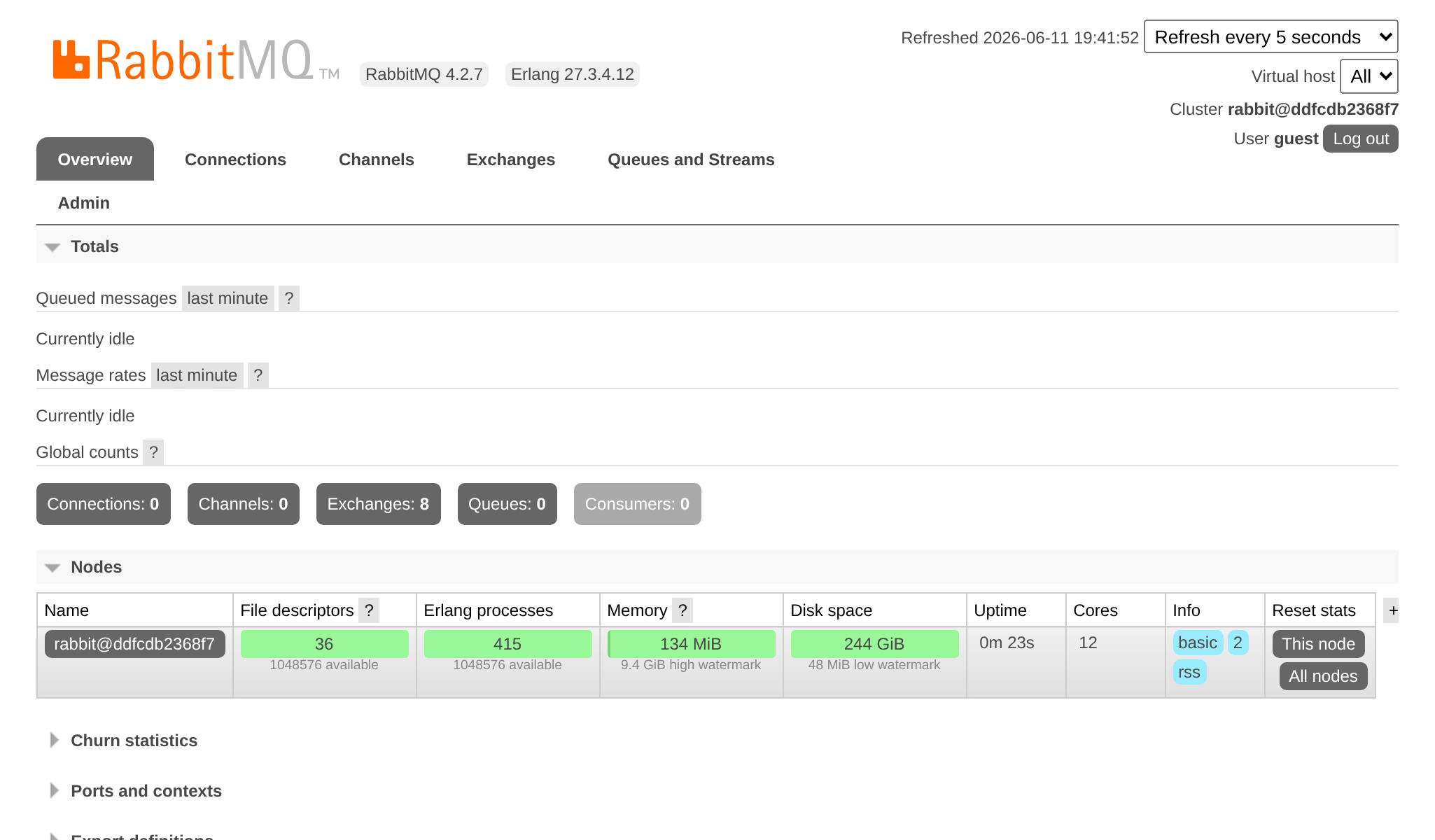Screen dimensions: 1435x840
Task: Open node rabbit@ddfcdb2368f7 details
Action: click(134, 644)
